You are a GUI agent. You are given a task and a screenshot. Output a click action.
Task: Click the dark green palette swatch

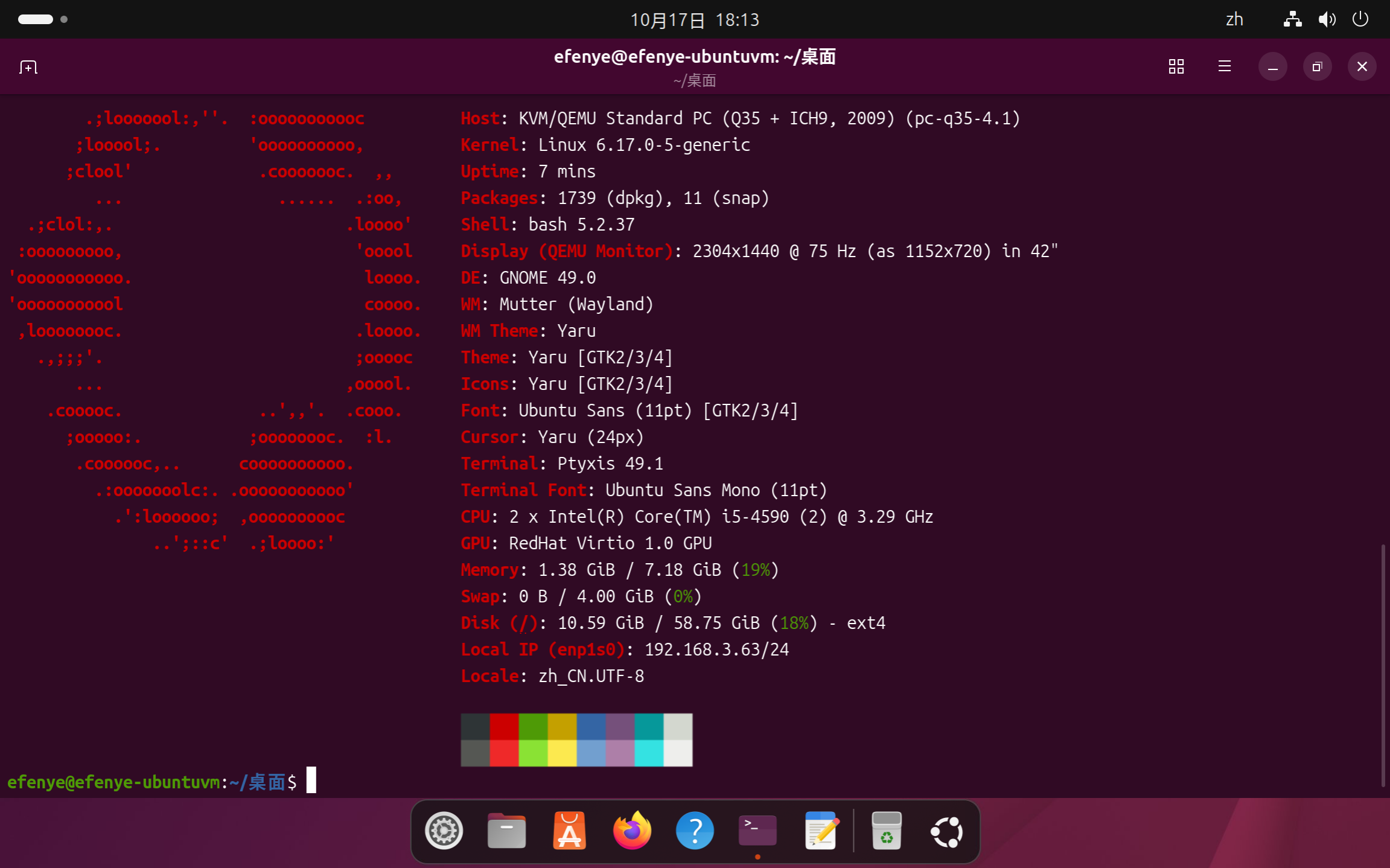(x=533, y=727)
